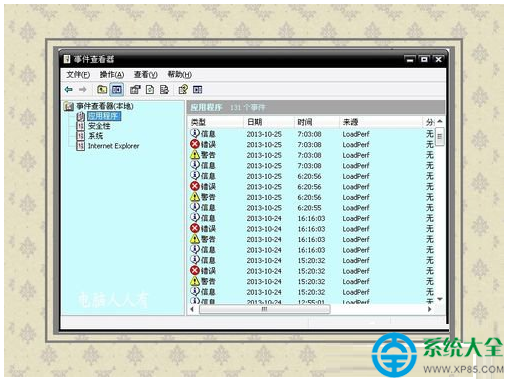Screen dimensions: 506x380
Task: Open the 查看(V) menu
Action: pyautogui.click(x=145, y=74)
